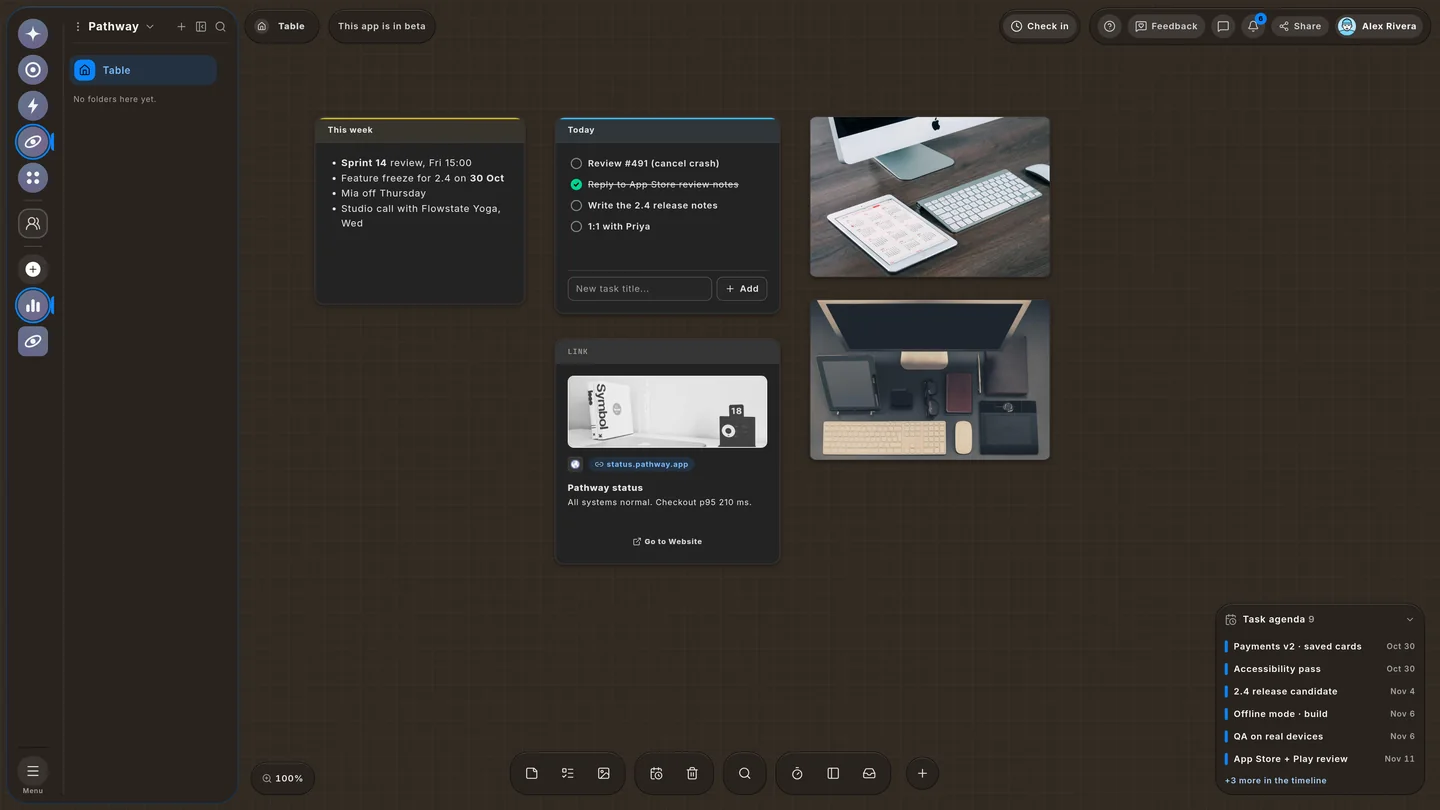Toggle the side panel icon in bottom toolbar

833,774
